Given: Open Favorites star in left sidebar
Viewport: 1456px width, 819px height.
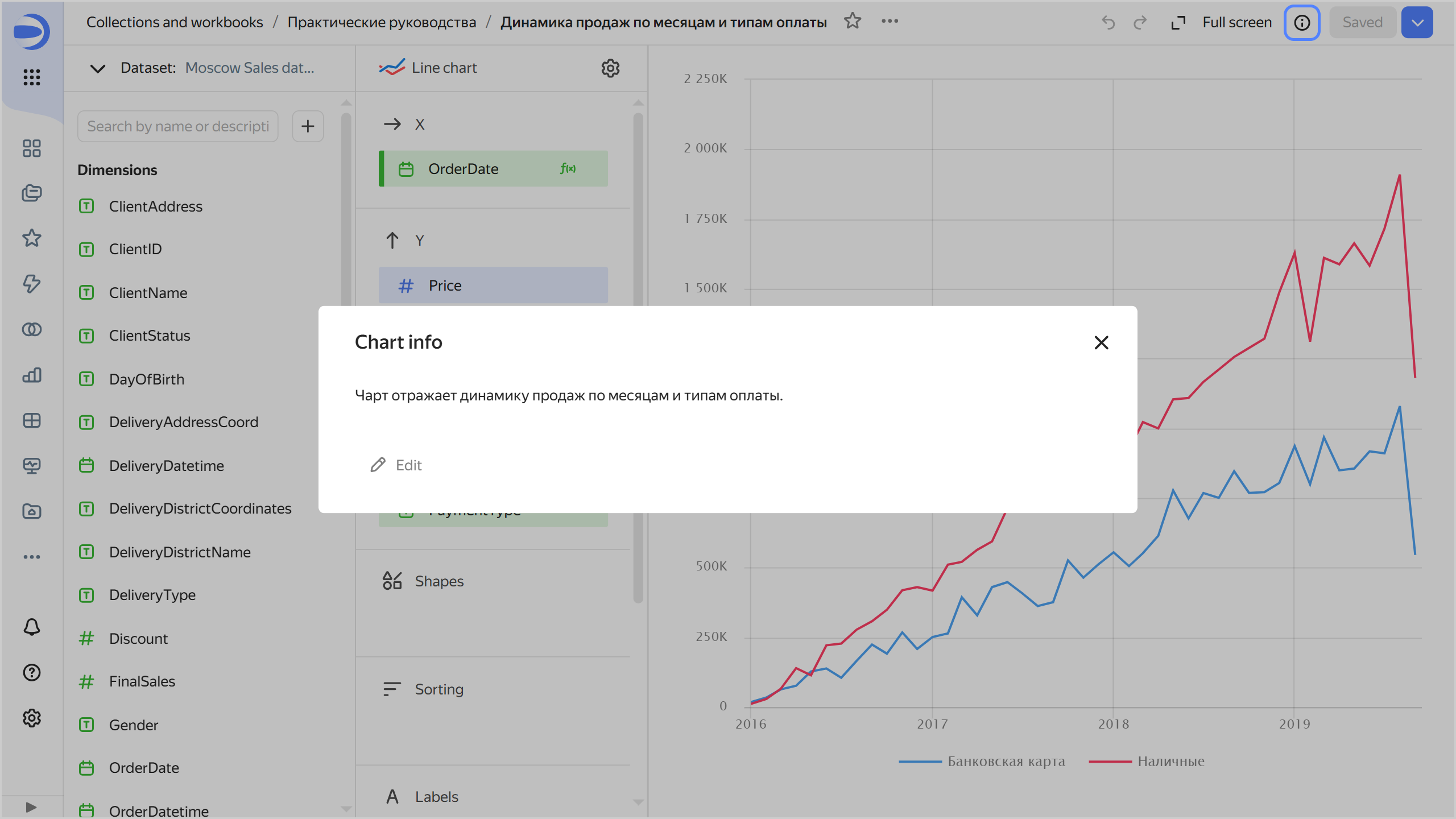Looking at the screenshot, I should coord(32,238).
